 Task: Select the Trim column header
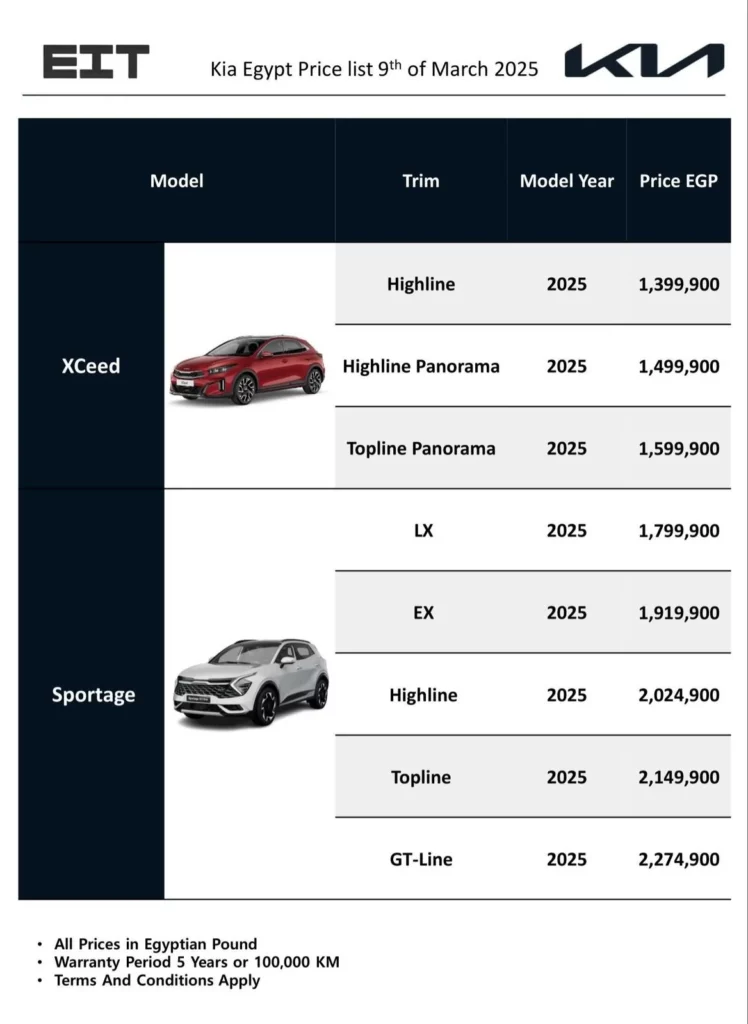[x=420, y=181]
